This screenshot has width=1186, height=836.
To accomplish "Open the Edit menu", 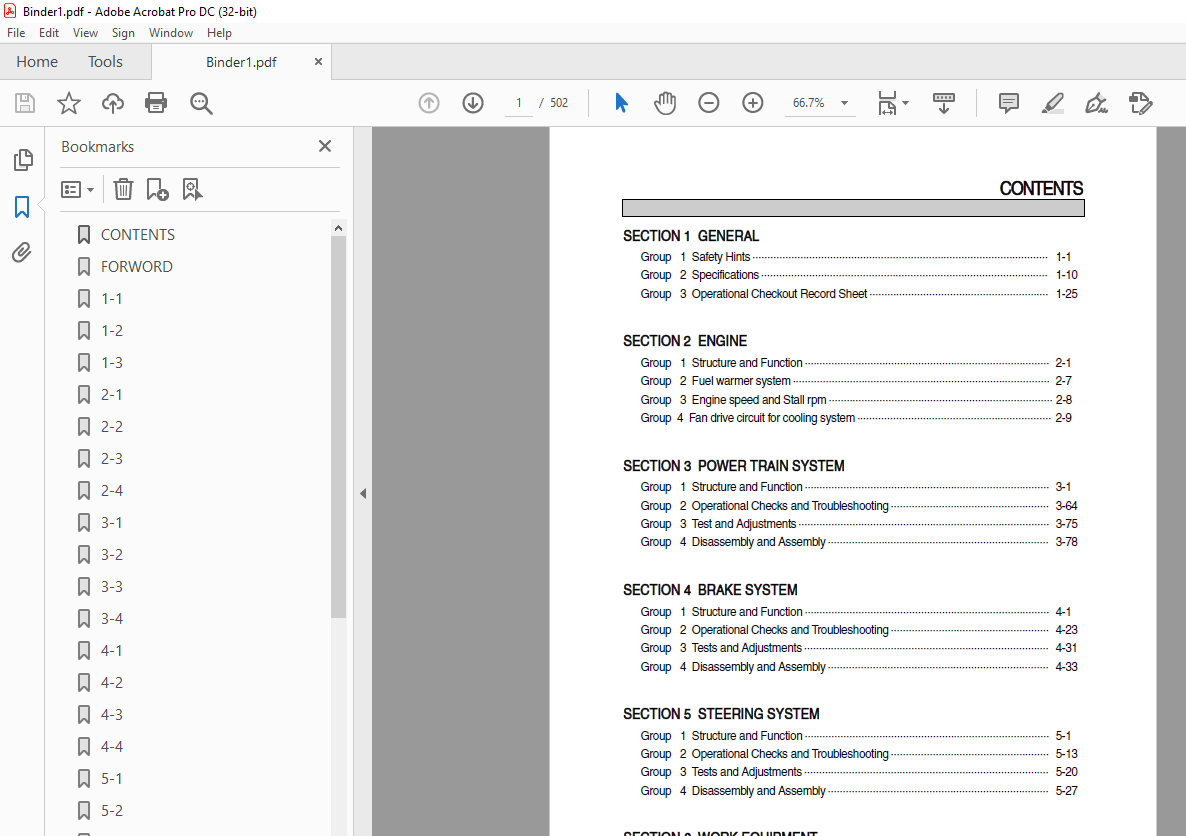I will (x=48, y=33).
